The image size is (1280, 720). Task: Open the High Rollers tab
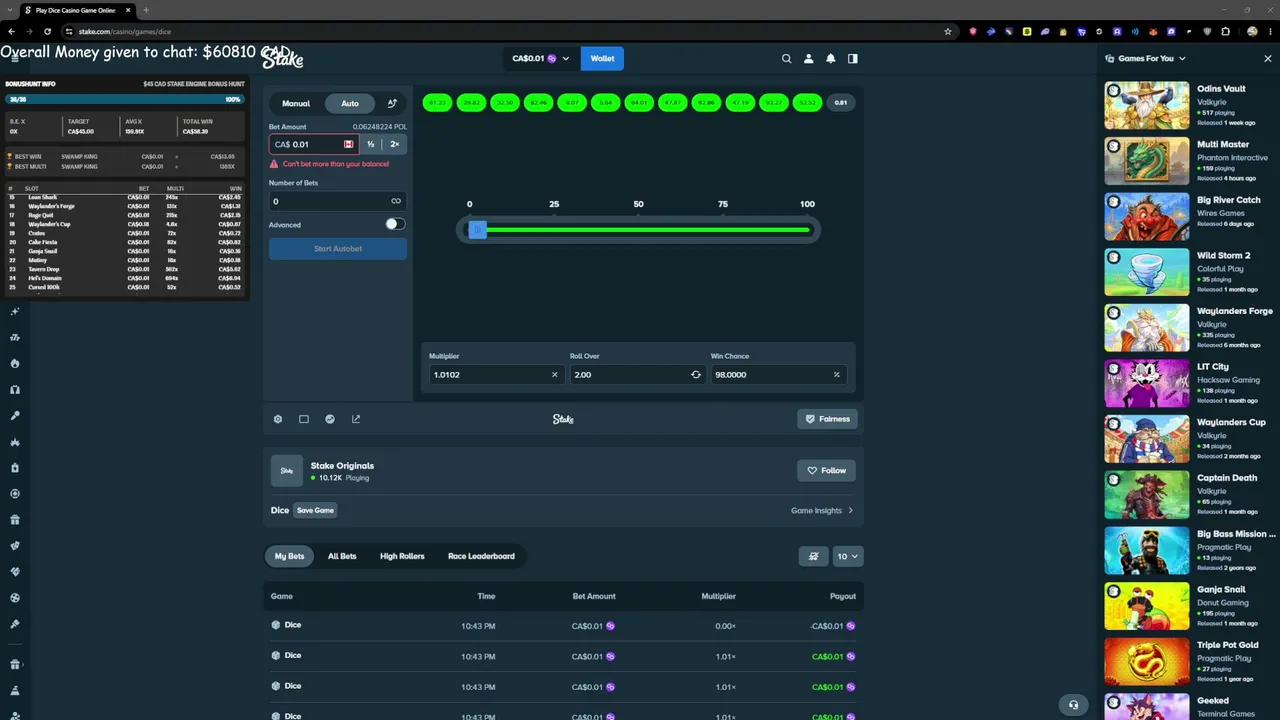pos(402,556)
